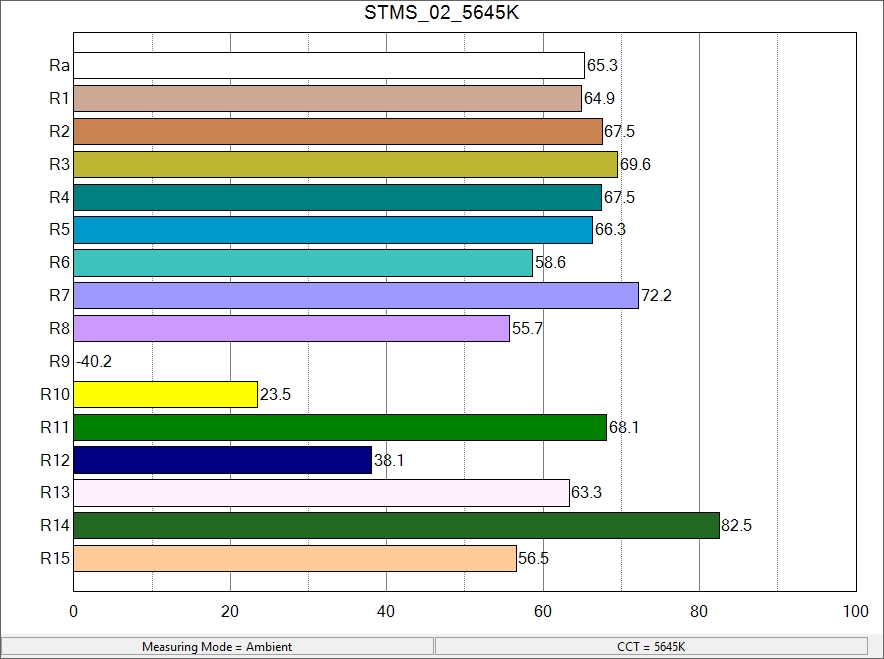884x659 pixels.
Task: Click the olive-yellow R3 bar
Action: (x=346, y=164)
